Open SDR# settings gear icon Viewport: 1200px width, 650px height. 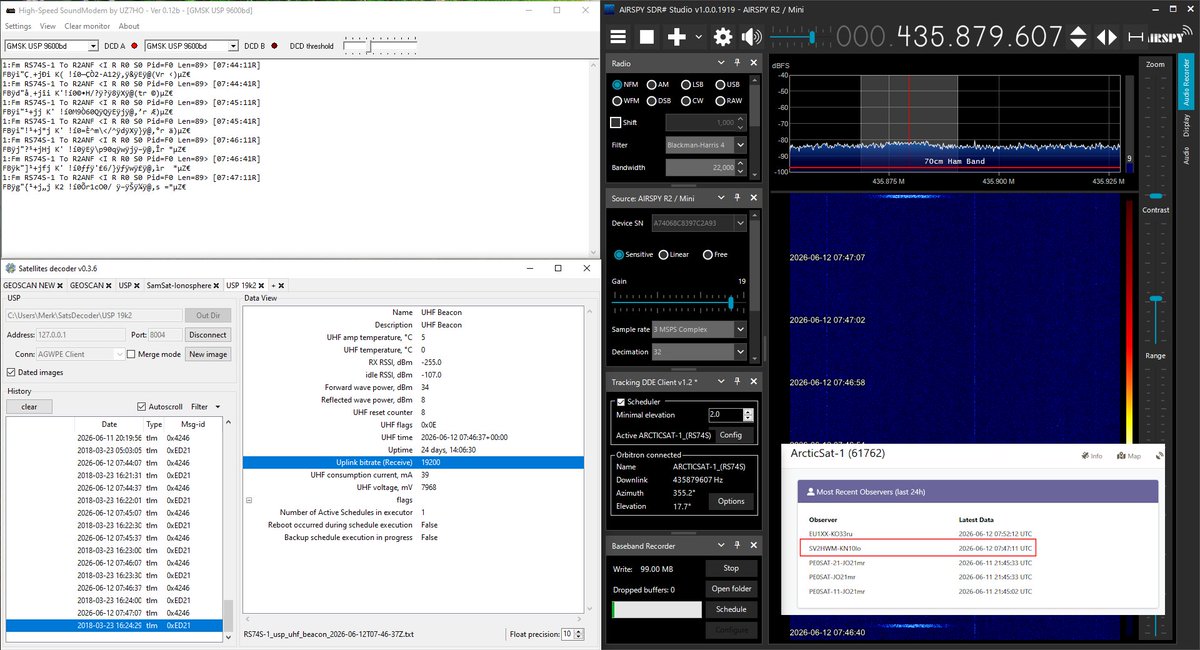[723, 37]
